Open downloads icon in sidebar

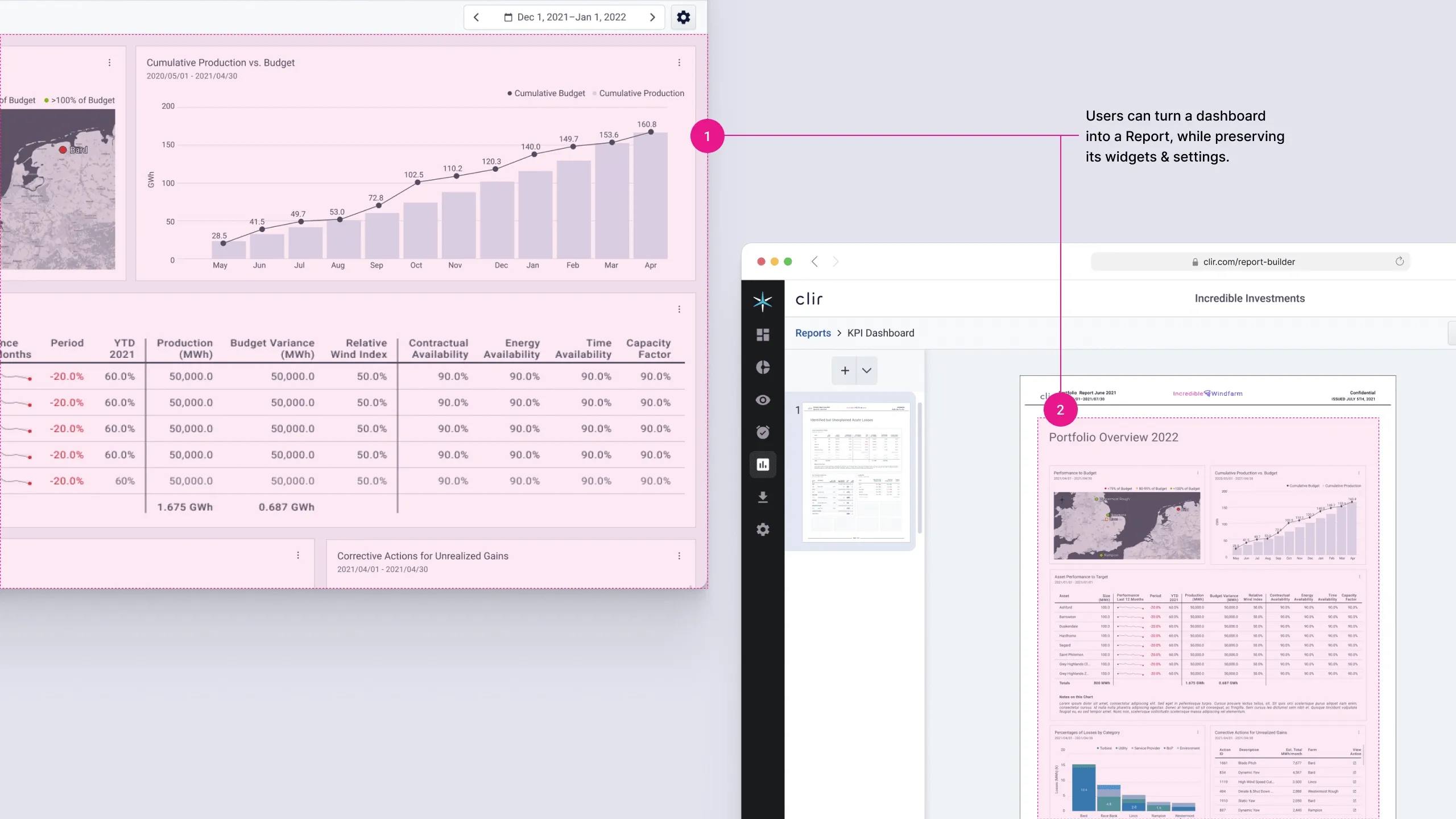(x=763, y=497)
